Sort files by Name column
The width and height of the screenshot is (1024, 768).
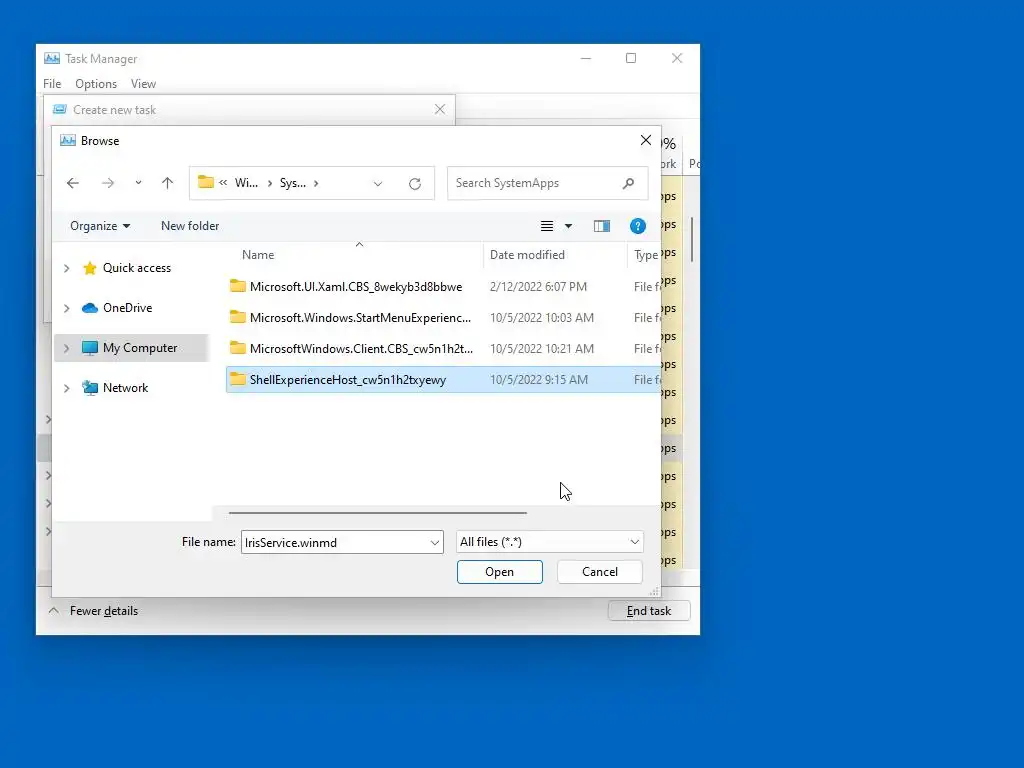tap(258, 255)
